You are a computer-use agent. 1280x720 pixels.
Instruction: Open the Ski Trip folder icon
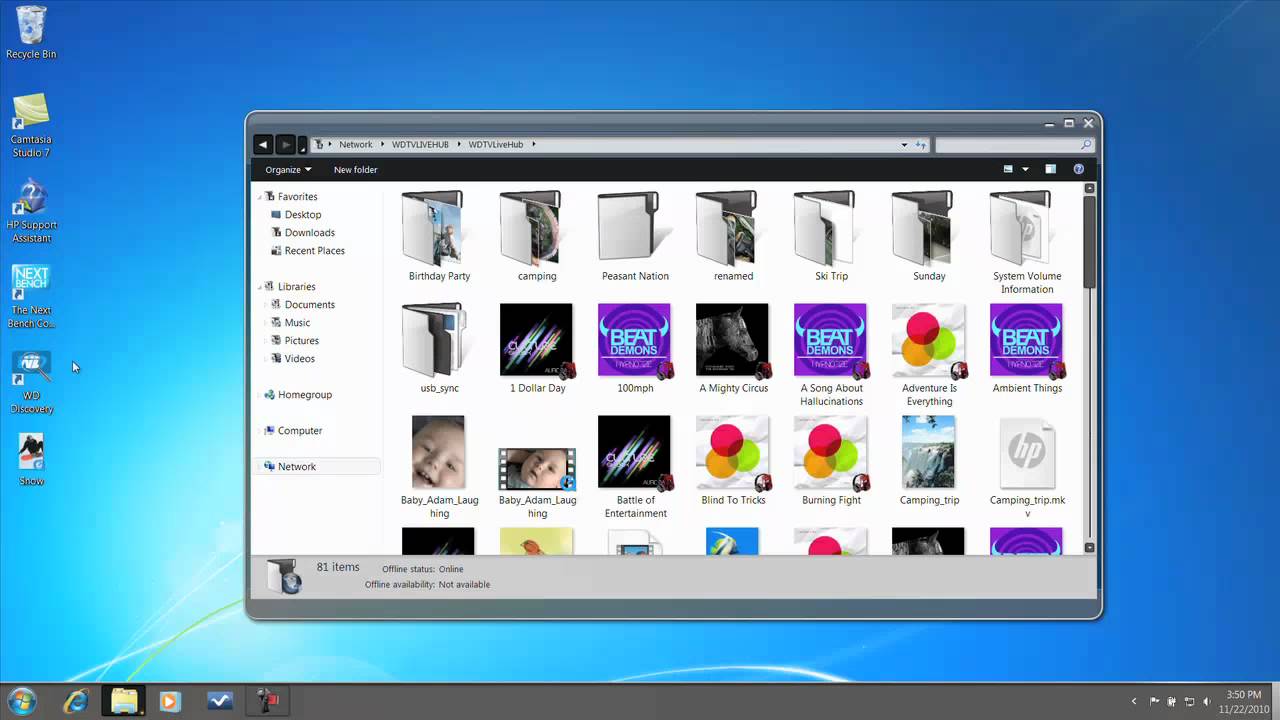(825, 228)
